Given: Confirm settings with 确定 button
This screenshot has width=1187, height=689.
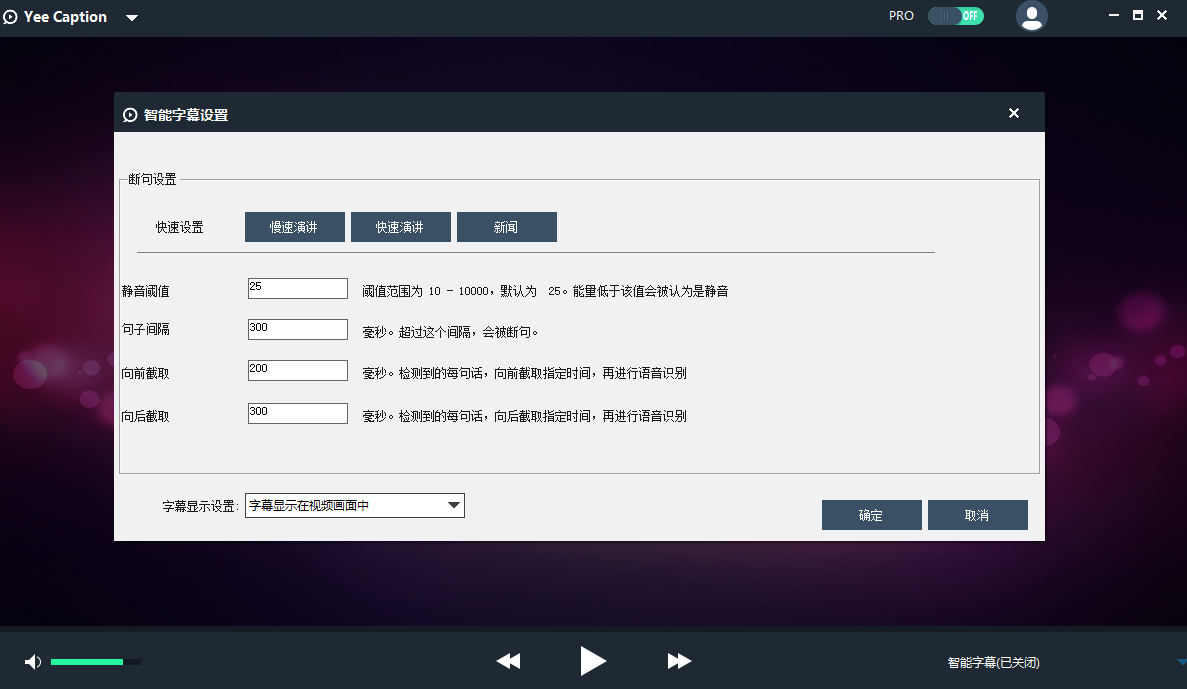Looking at the screenshot, I should [871, 515].
